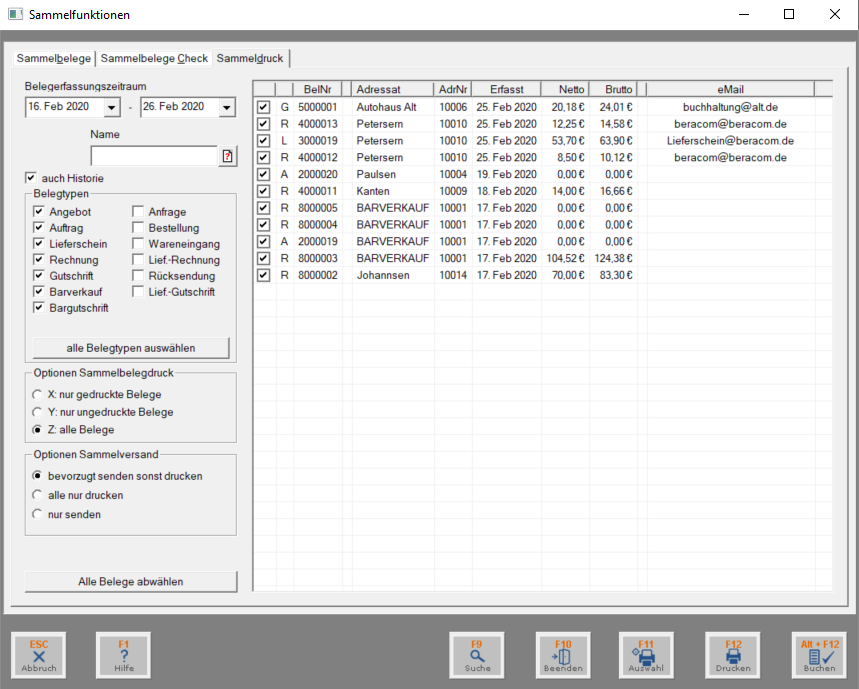Select the Sammeldruck tab

pos(250,58)
